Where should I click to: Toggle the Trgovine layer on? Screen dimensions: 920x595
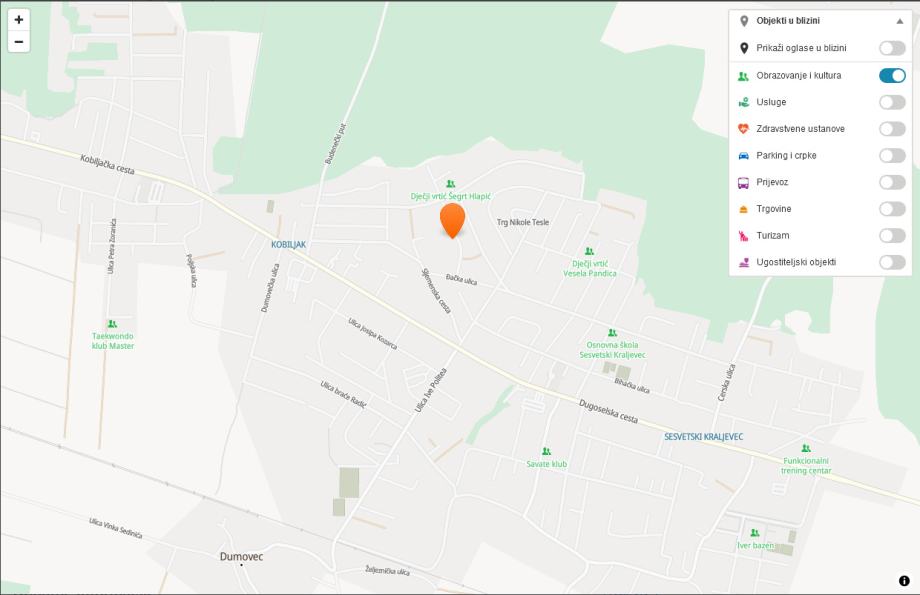[x=892, y=209]
